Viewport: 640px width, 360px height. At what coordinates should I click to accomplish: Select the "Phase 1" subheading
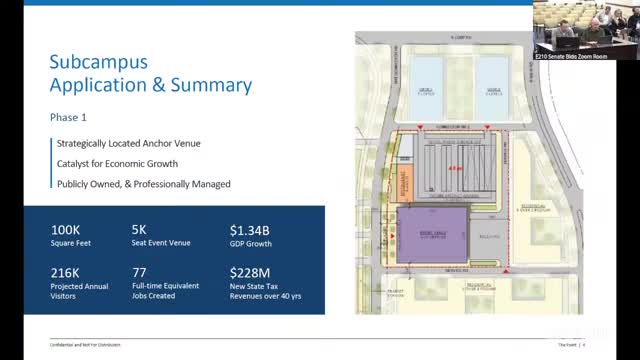68,118
